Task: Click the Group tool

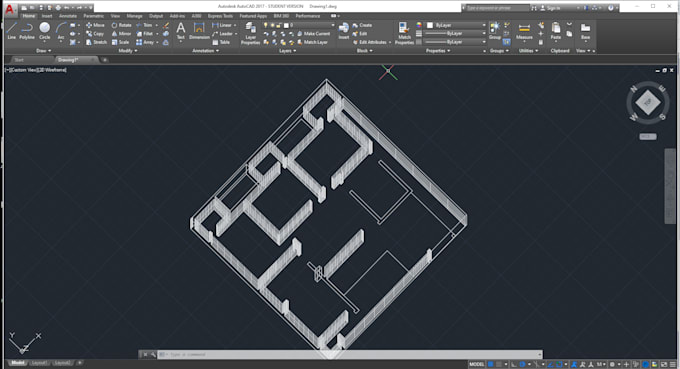Action: tap(495, 30)
